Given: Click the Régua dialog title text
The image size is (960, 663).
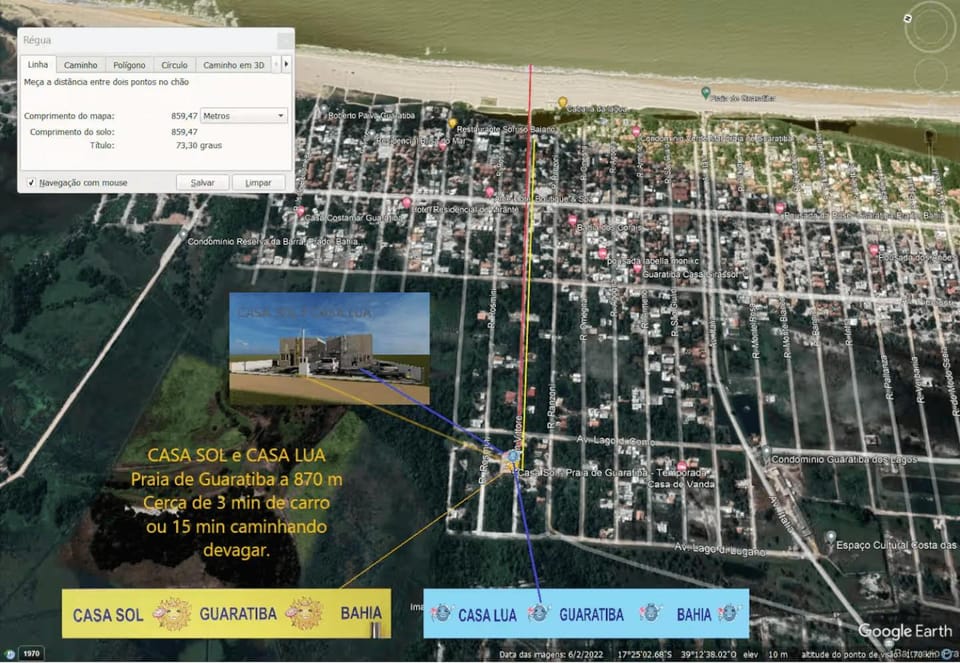Looking at the screenshot, I should (x=37, y=40).
